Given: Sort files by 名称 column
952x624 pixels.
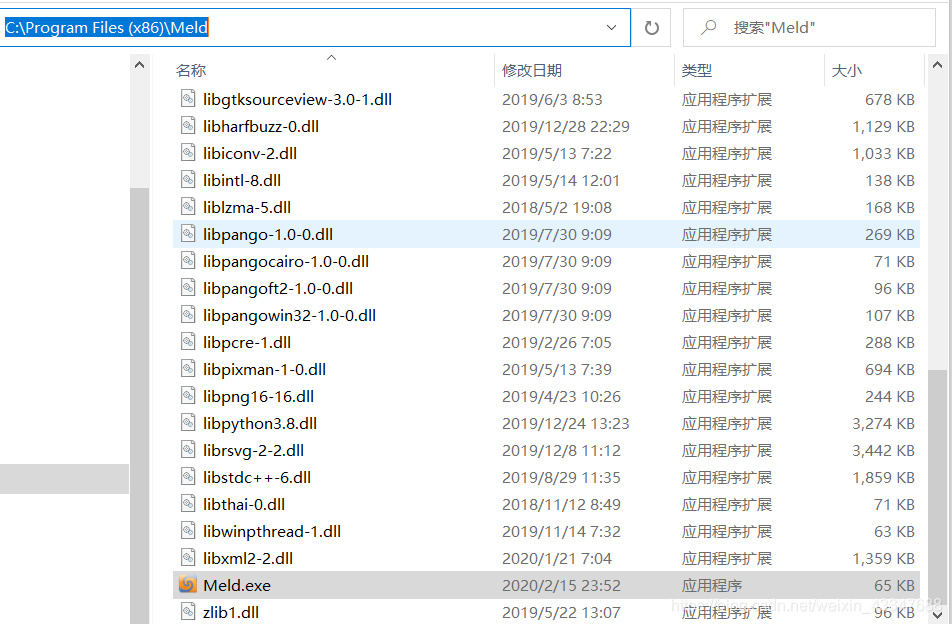Looking at the screenshot, I should point(191,70).
